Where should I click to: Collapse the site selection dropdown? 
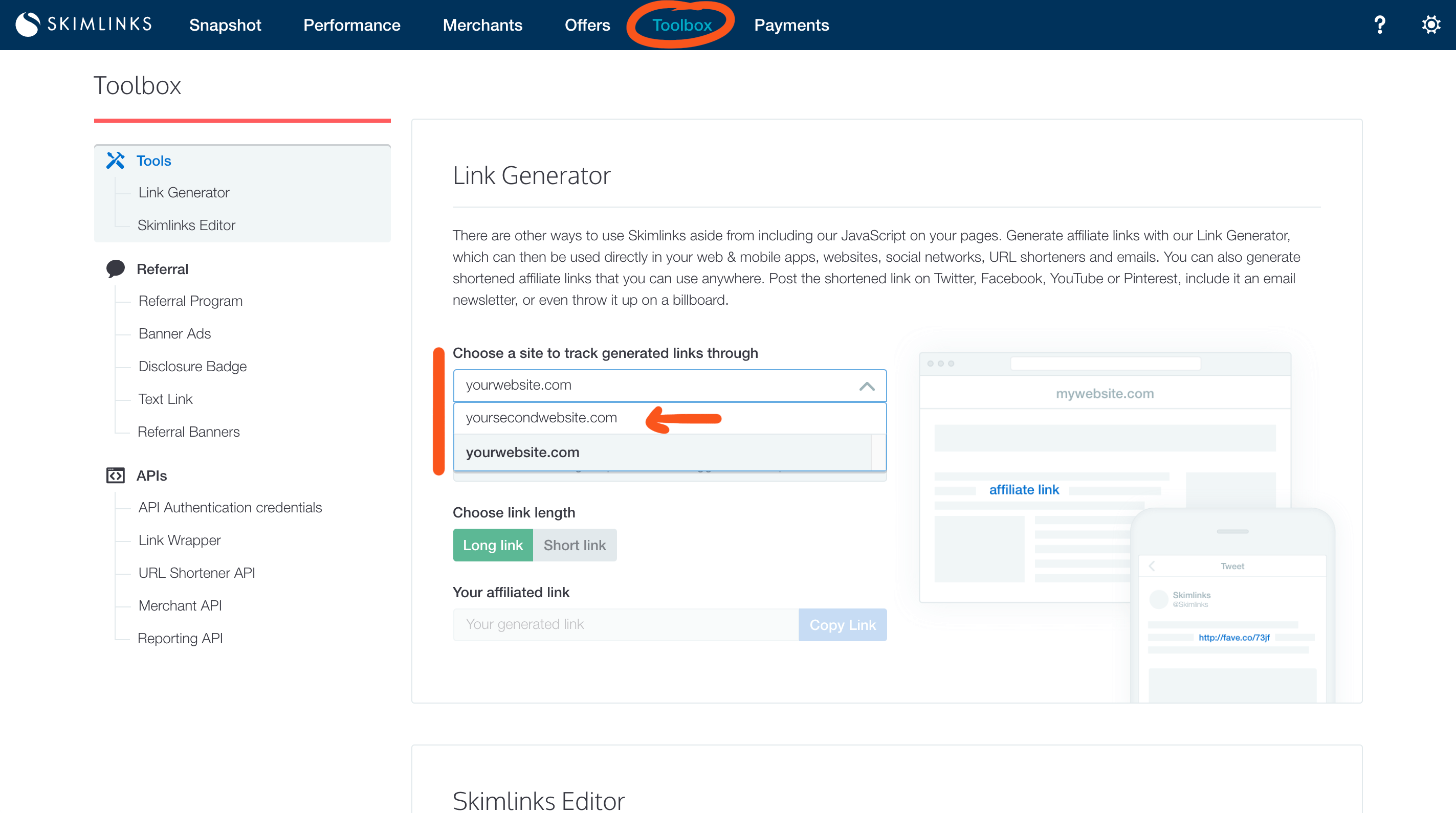(670, 386)
